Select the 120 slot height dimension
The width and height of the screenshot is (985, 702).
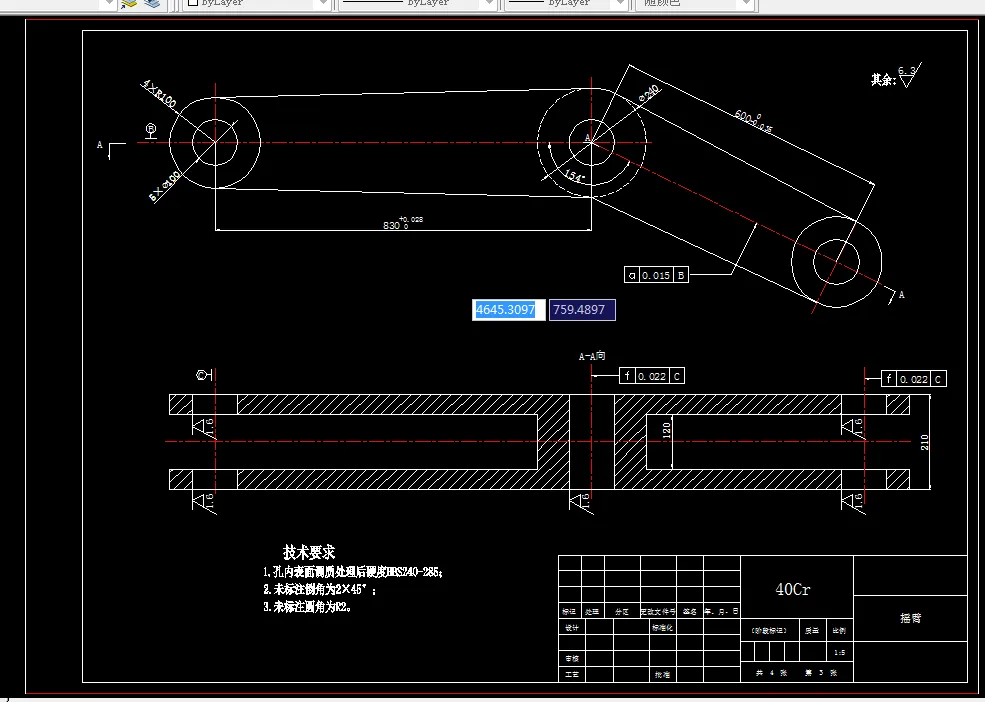(666, 430)
